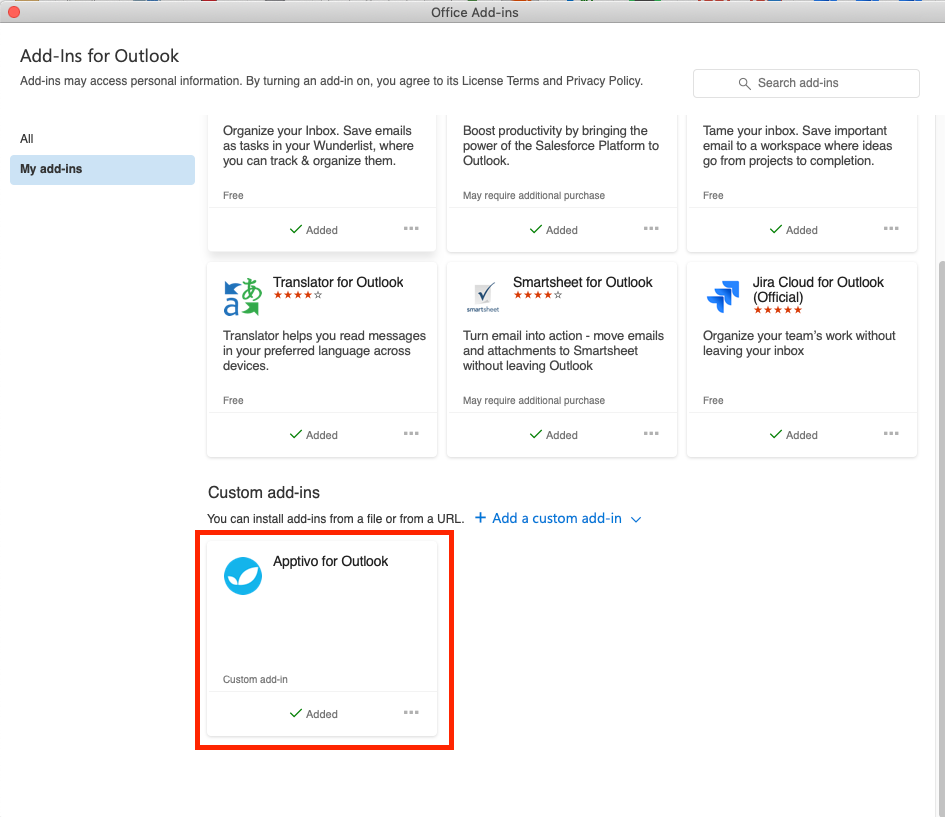
Task: Click the Smartsheet for Outlook logo
Action: (483, 297)
